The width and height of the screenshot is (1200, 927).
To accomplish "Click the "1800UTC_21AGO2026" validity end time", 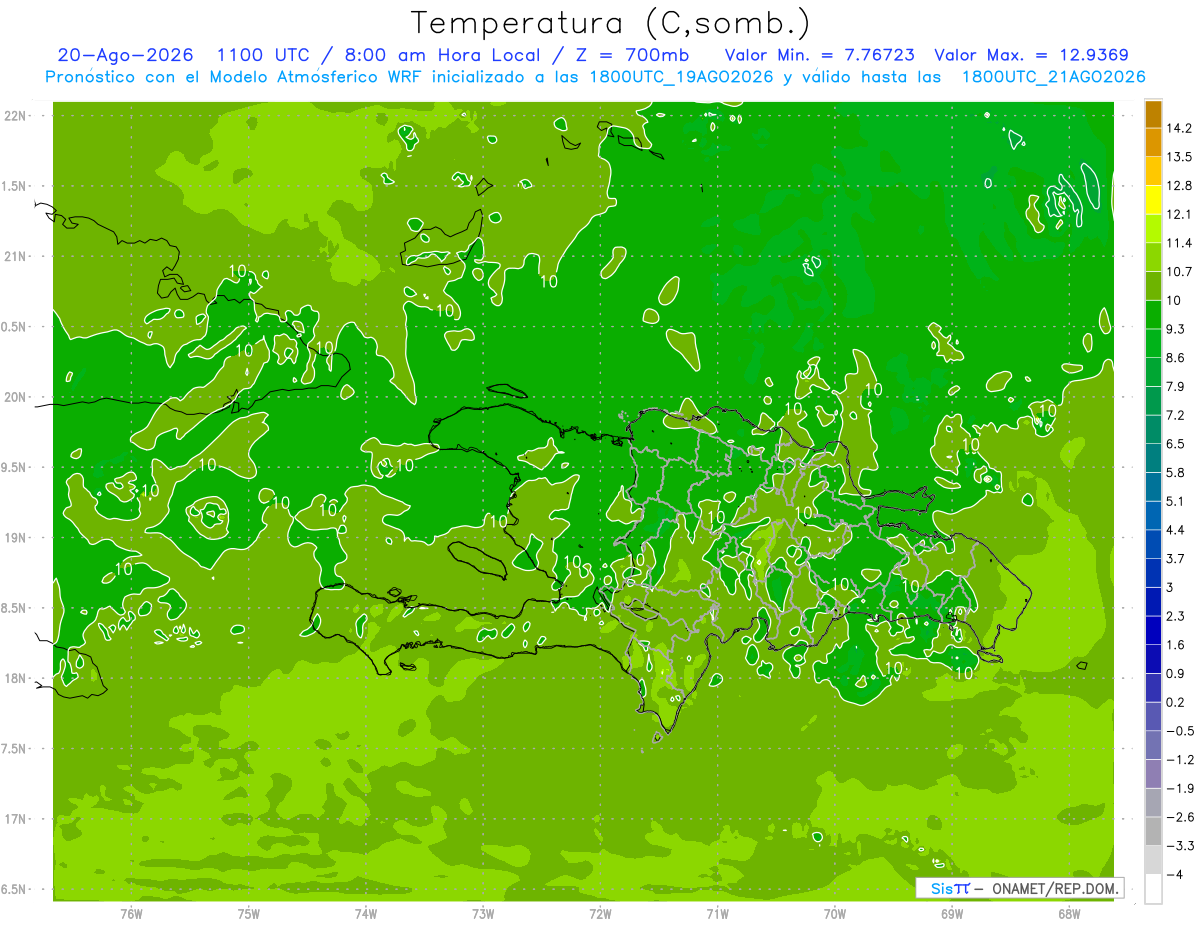I will [x=1052, y=77].
